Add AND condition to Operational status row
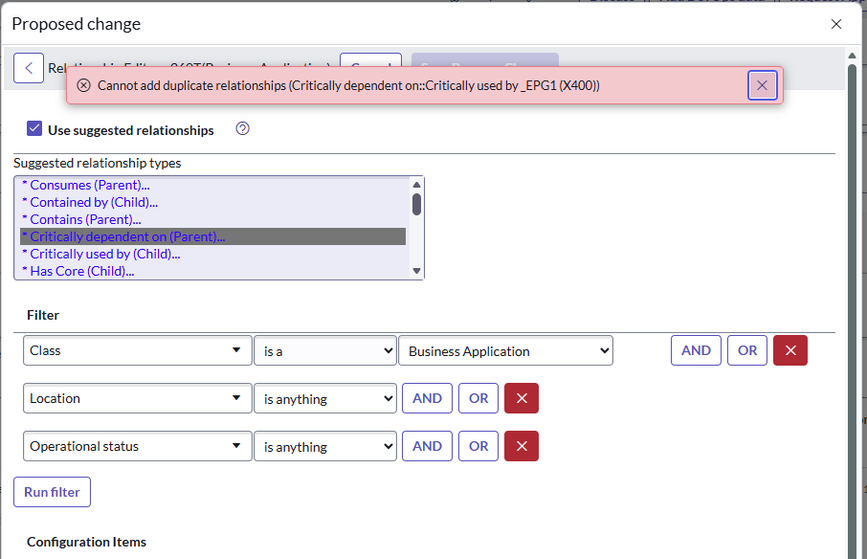 coord(427,446)
